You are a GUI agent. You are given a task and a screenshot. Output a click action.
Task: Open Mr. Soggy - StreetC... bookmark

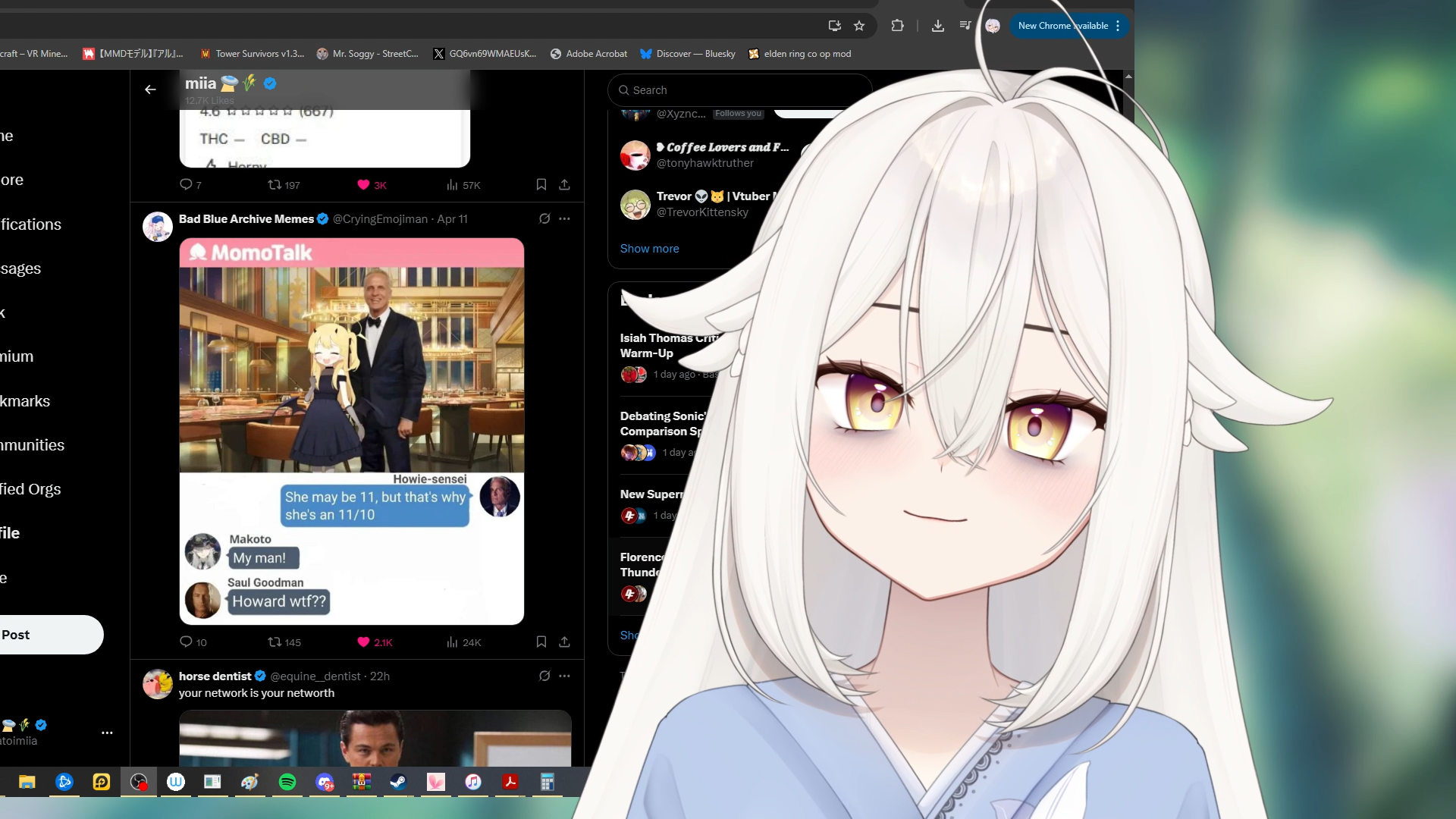click(x=368, y=54)
